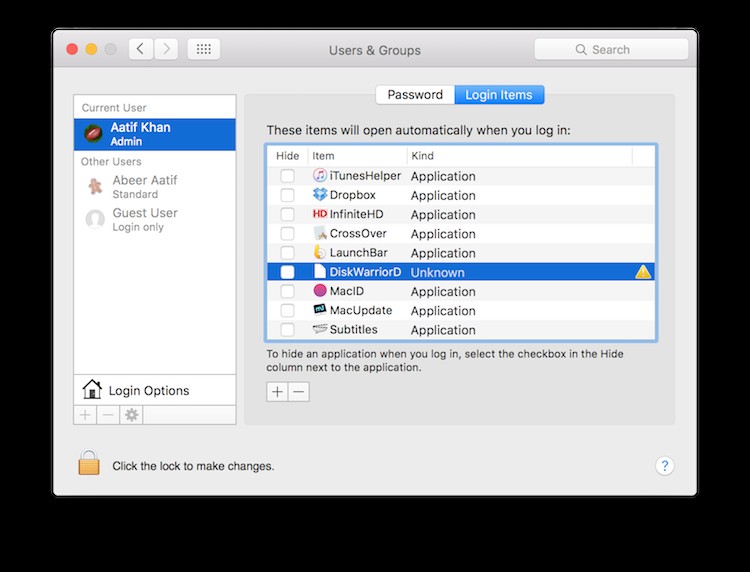Toggle Hide checkbox for iTunesHelper

(287, 176)
